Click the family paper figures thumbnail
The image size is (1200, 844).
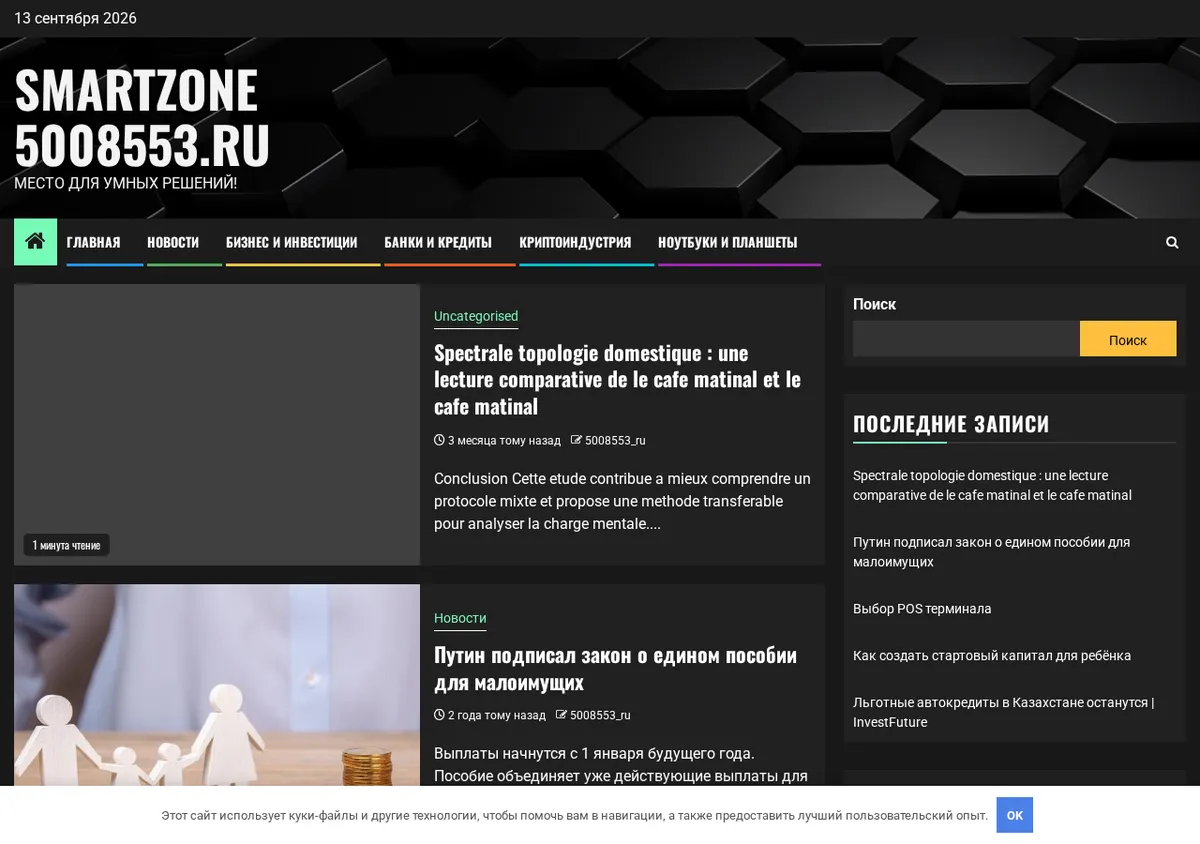217,685
